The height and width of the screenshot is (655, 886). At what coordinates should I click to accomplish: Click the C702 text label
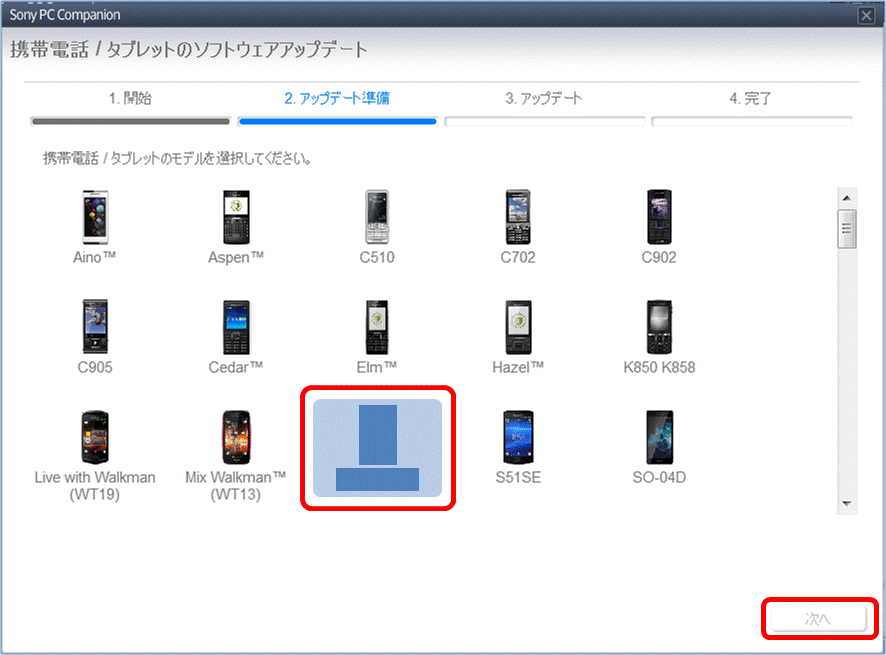[x=518, y=257]
